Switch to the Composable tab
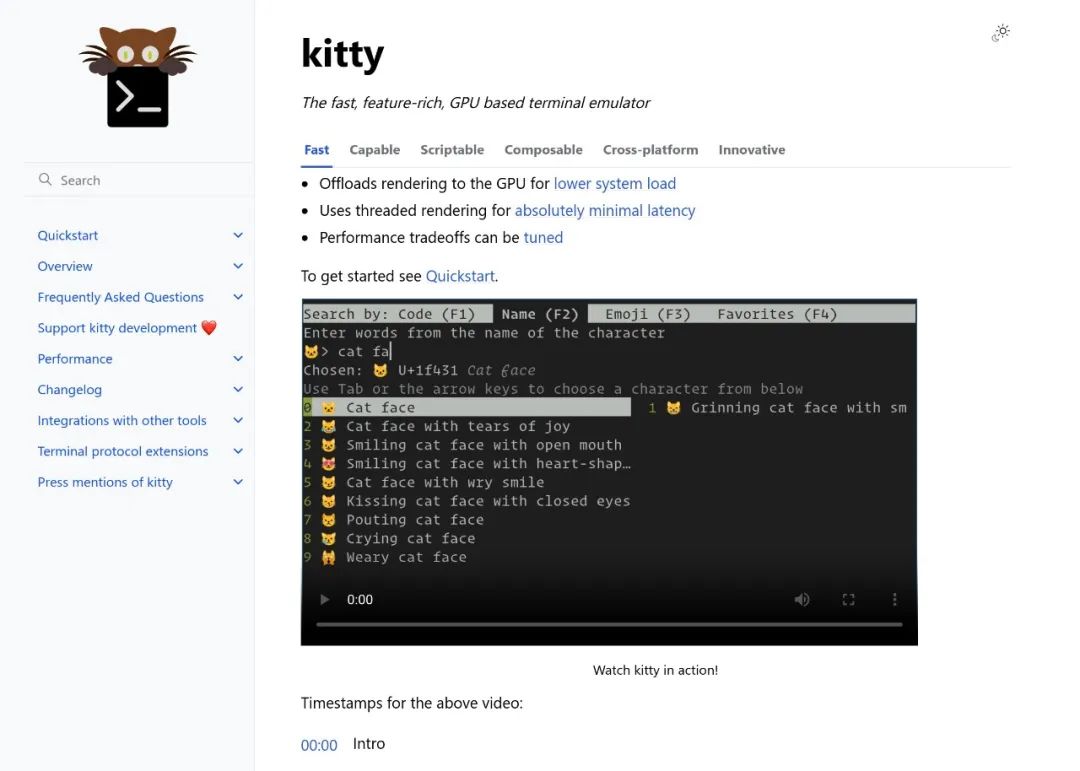 [x=543, y=150]
